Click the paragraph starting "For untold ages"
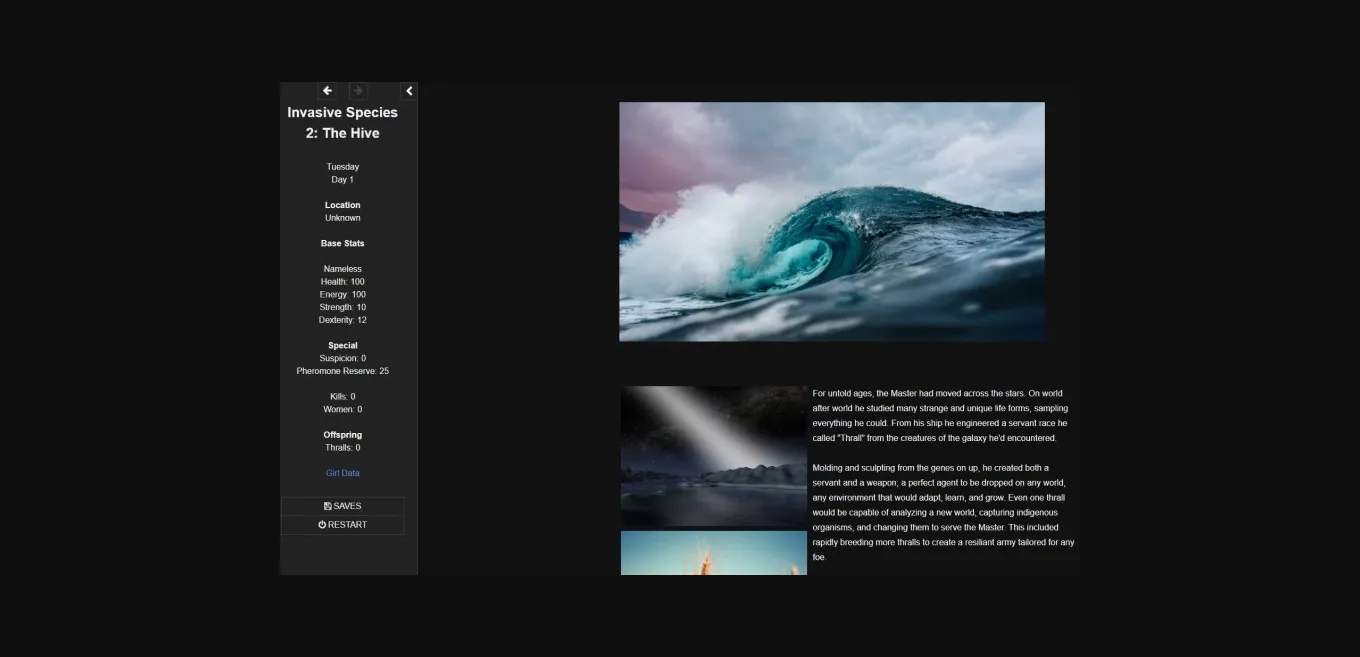The width and height of the screenshot is (1360, 657). tap(940, 416)
